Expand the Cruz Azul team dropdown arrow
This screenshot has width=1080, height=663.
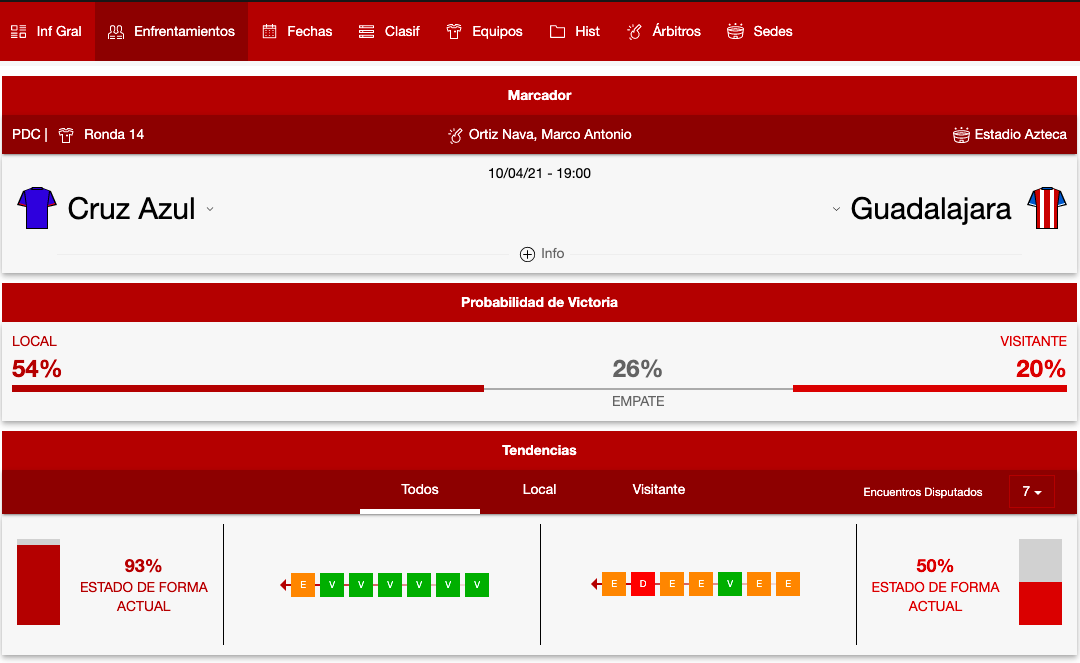(x=210, y=209)
